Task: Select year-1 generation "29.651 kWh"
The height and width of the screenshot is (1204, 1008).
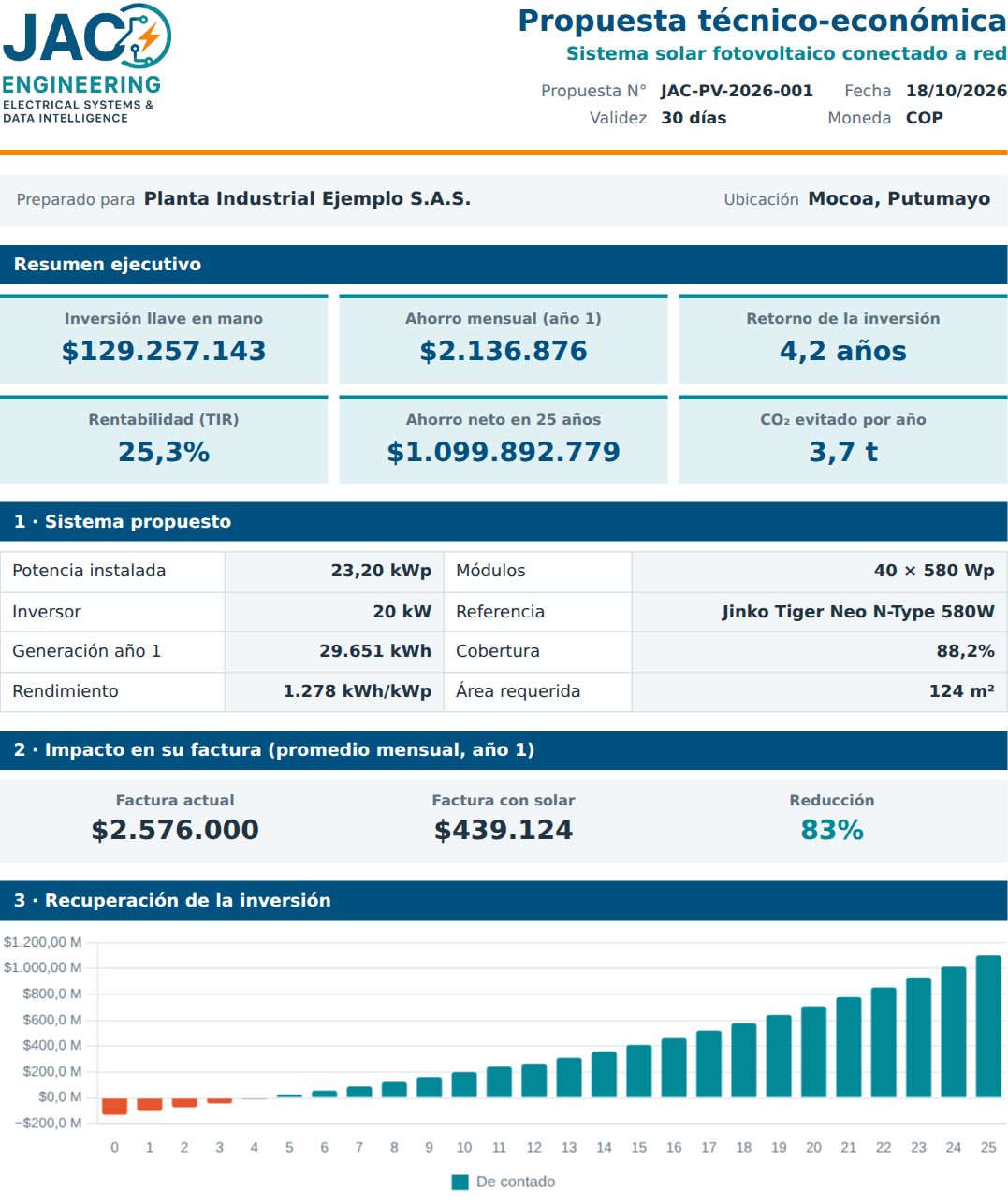Action: (334, 651)
